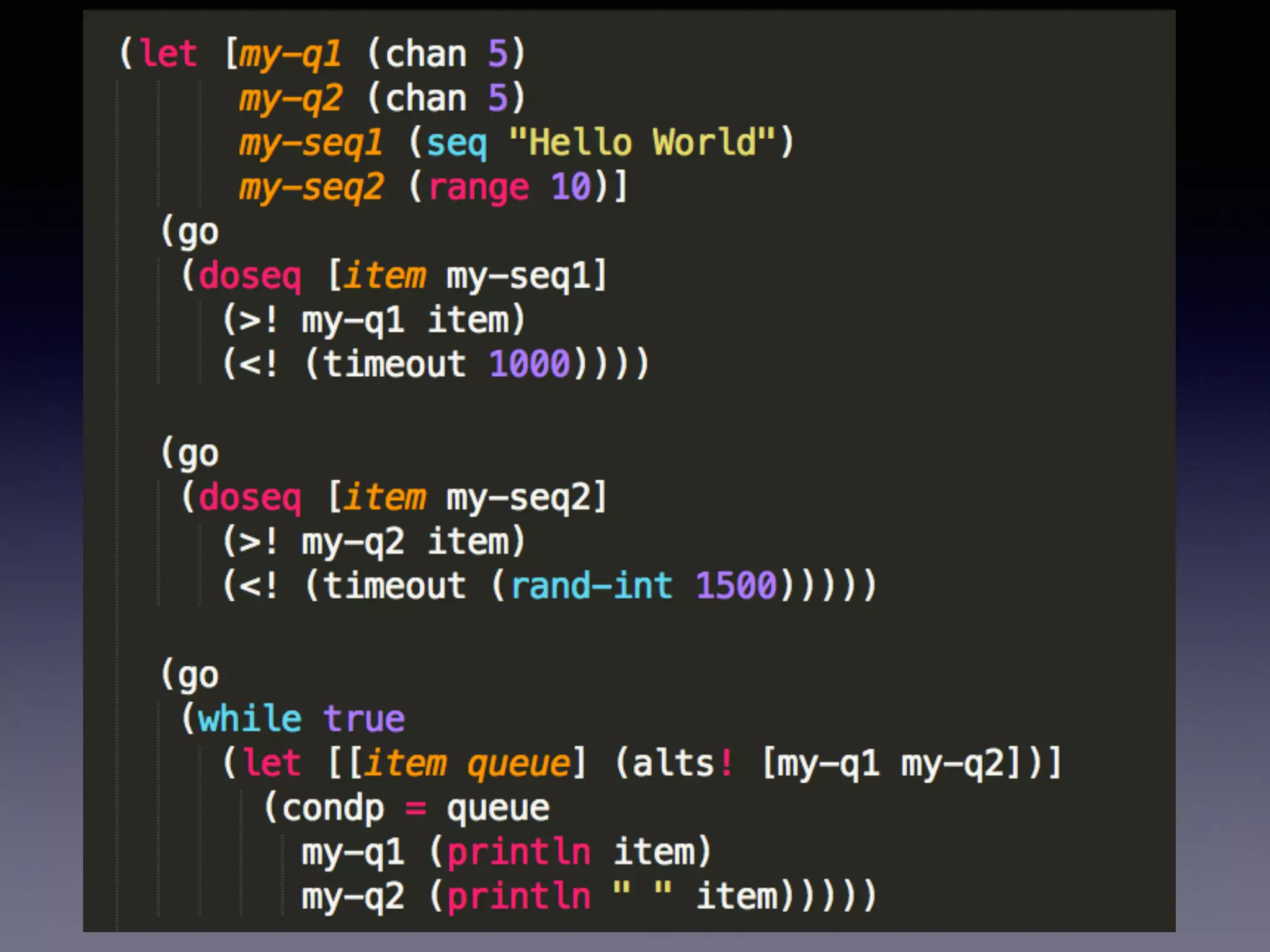Click the condp symbol
The width and height of the screenshot is (1270, 952).
click(x=332, y=808)
